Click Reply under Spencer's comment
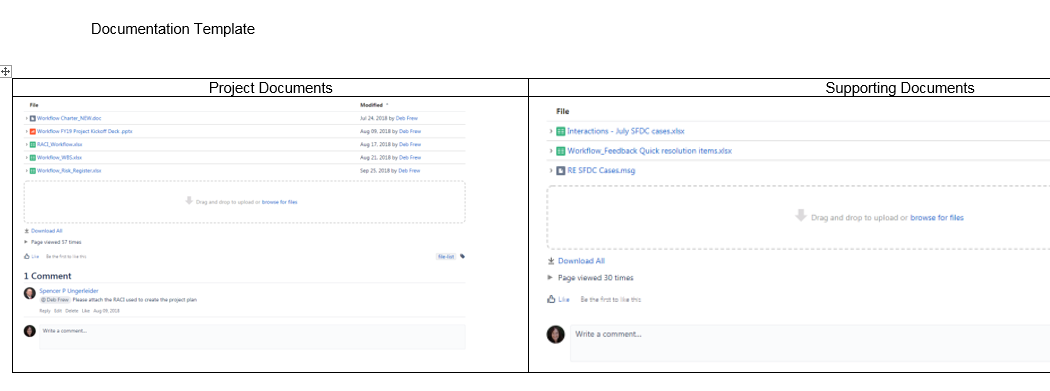Viewport: 1050px width, 391px height. (x=45, y=311)
